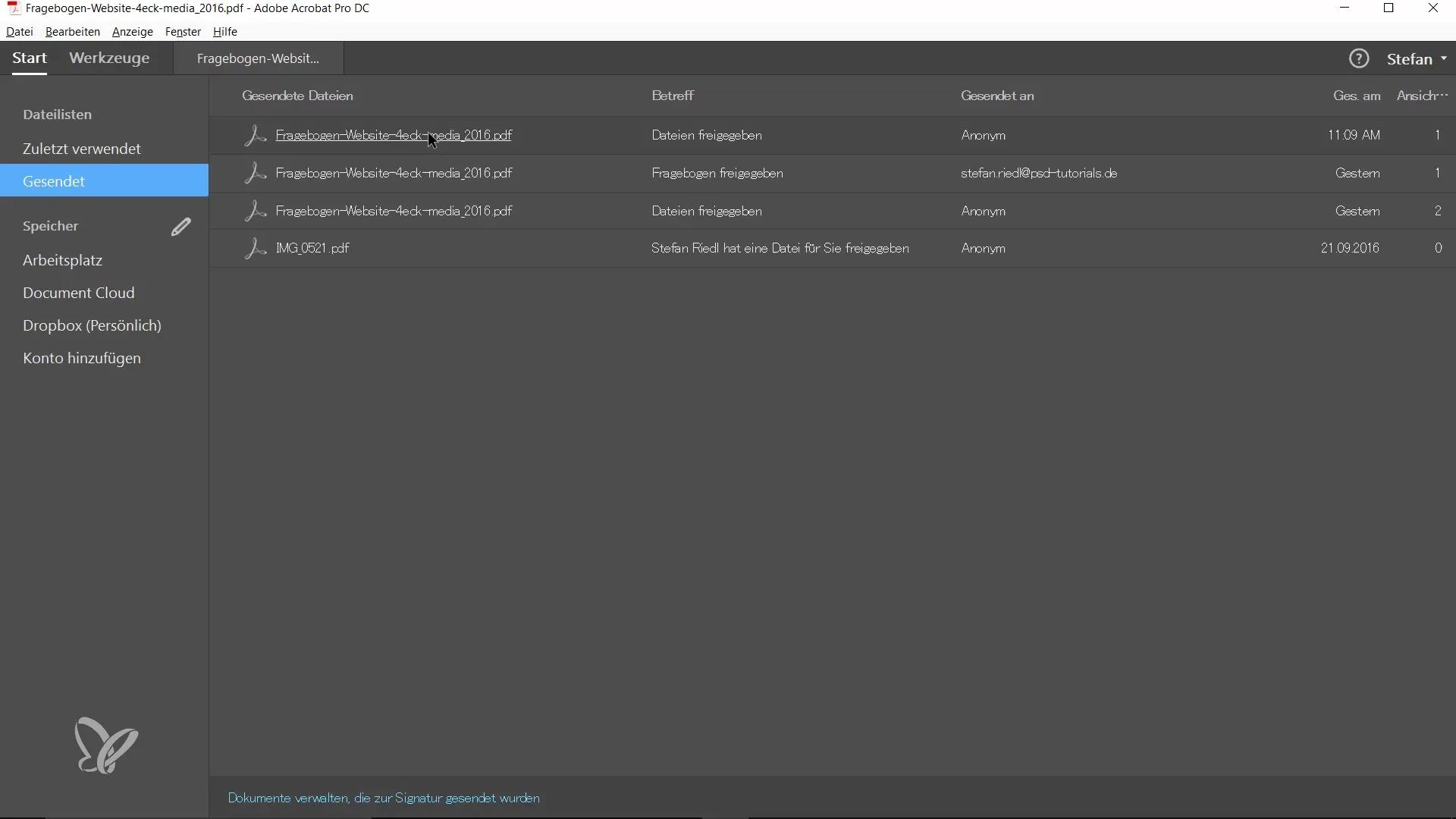Select Gesendet in the sidebar

tap(105, 181)
